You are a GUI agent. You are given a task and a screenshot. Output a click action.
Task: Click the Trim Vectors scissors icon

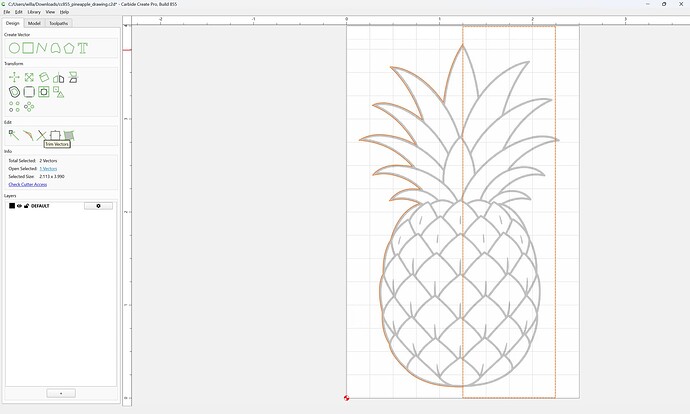click(41, 135)
